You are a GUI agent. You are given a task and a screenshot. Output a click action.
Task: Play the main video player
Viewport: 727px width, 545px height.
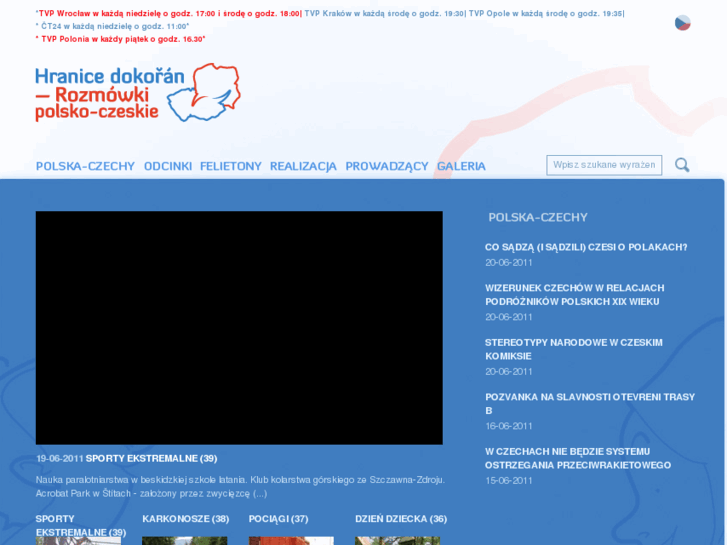(x=239, y=327)
